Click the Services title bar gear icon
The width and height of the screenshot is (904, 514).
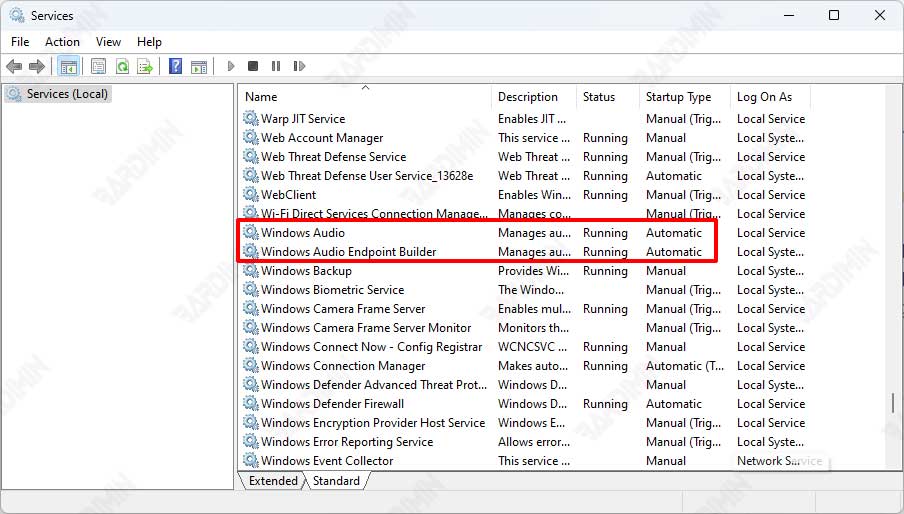[x=17, y=15]
